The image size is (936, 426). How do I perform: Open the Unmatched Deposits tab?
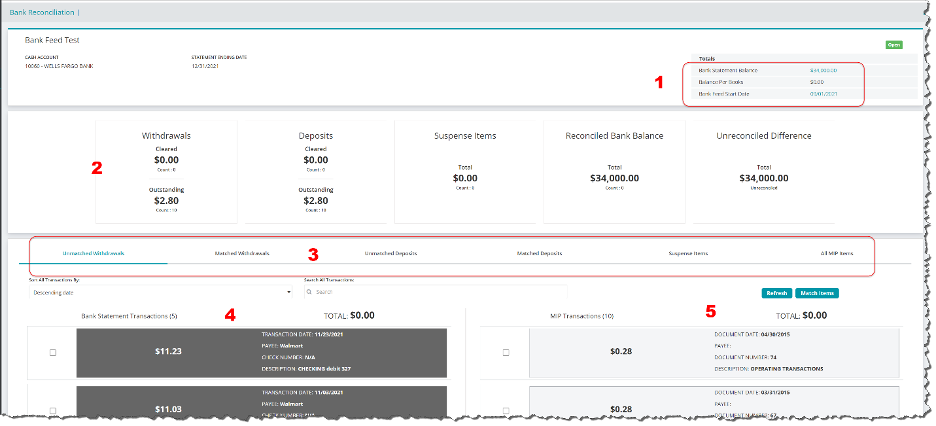click(x=391, y=254)
